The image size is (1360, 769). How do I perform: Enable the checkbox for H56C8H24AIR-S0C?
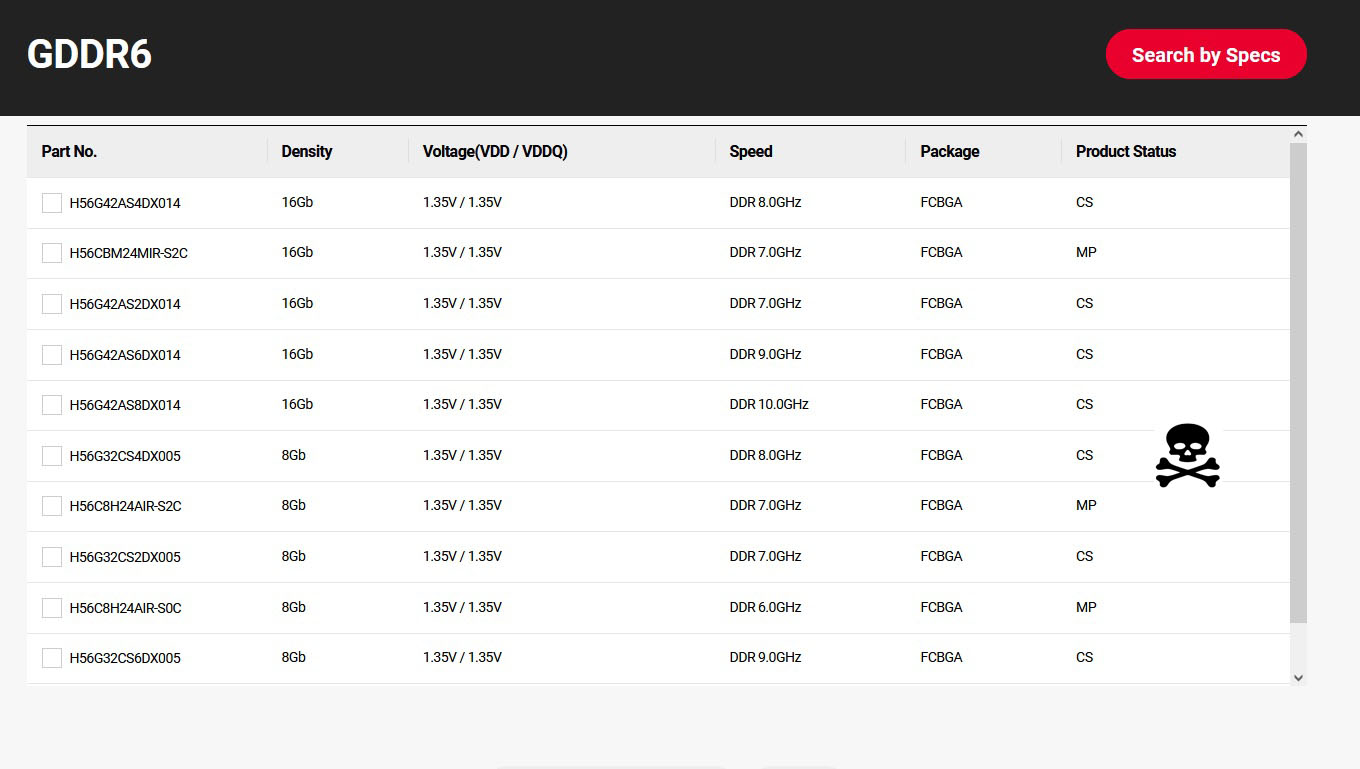52,608
